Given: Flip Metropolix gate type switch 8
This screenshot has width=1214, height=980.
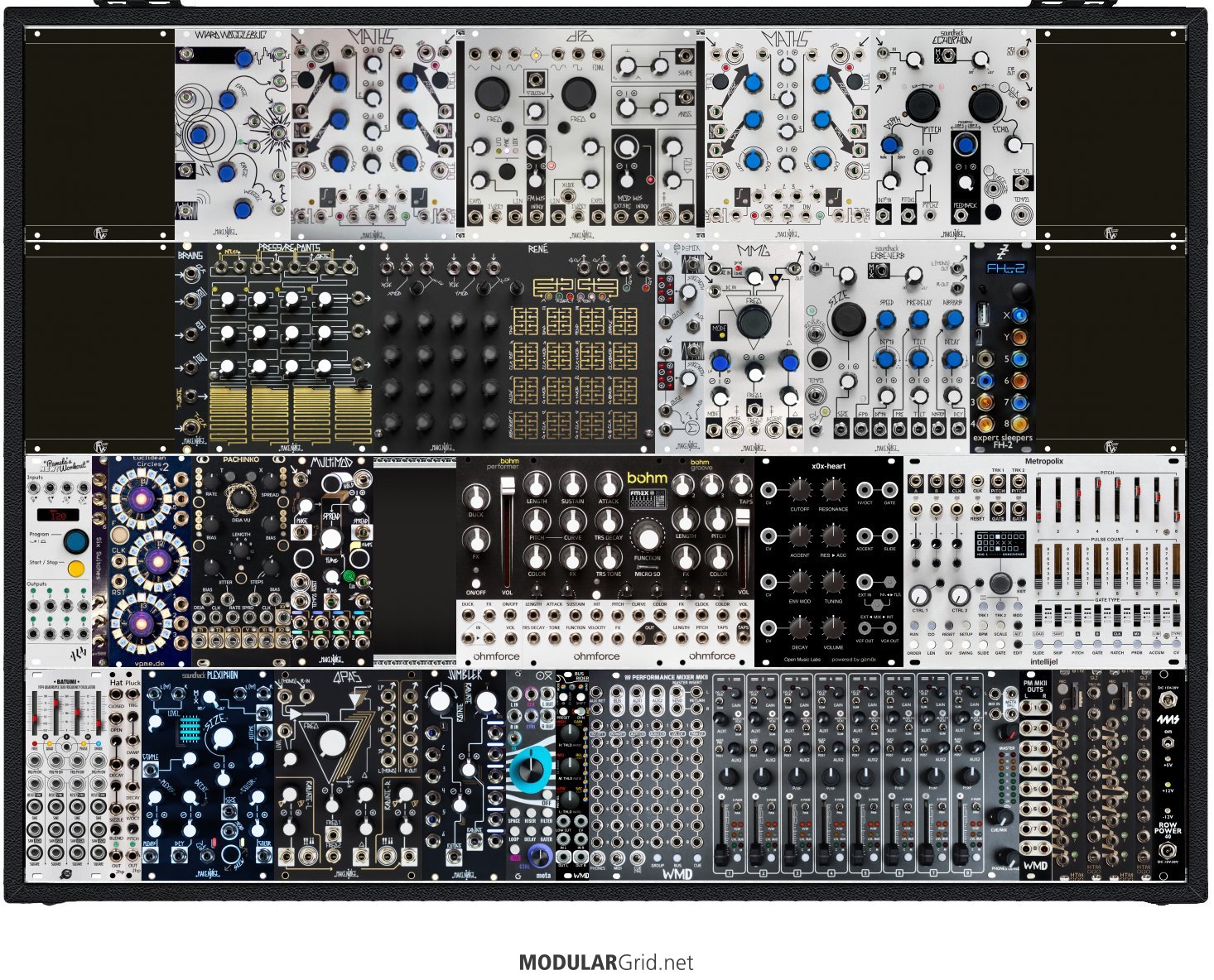Looking at the screenshot, I should click(x=1176, y=614).
